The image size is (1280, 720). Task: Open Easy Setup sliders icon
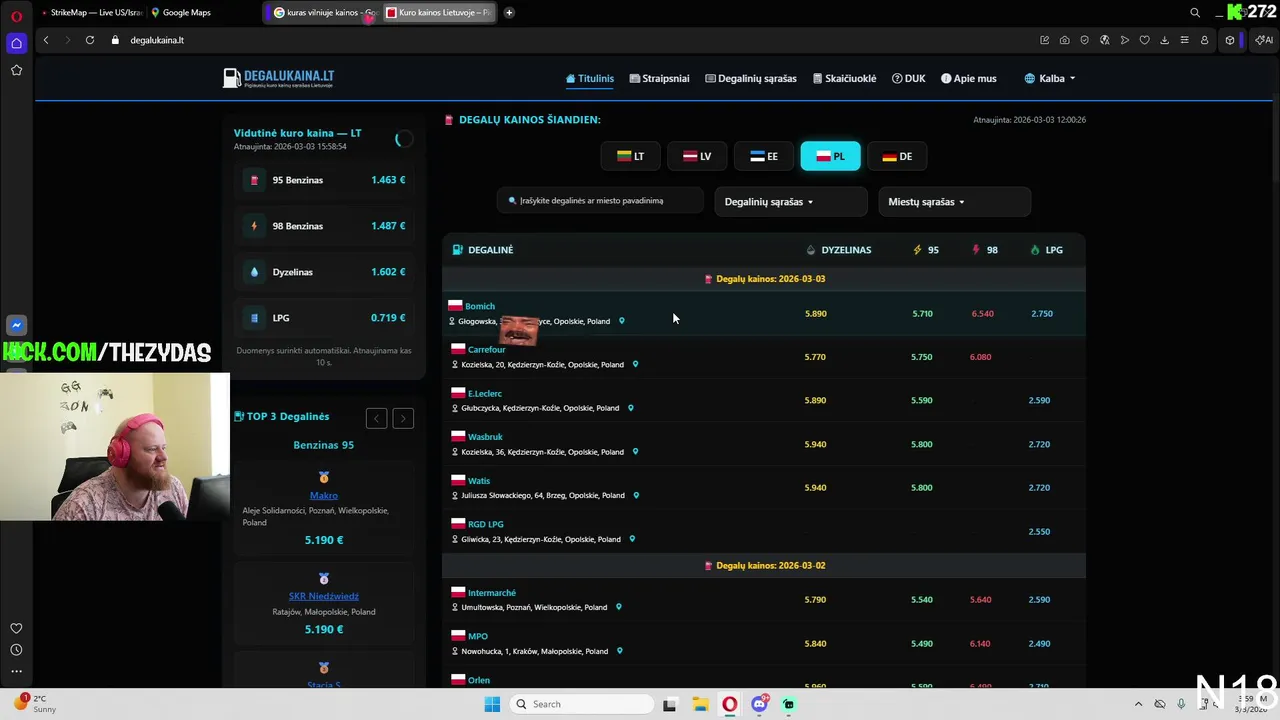point(1184,40)
